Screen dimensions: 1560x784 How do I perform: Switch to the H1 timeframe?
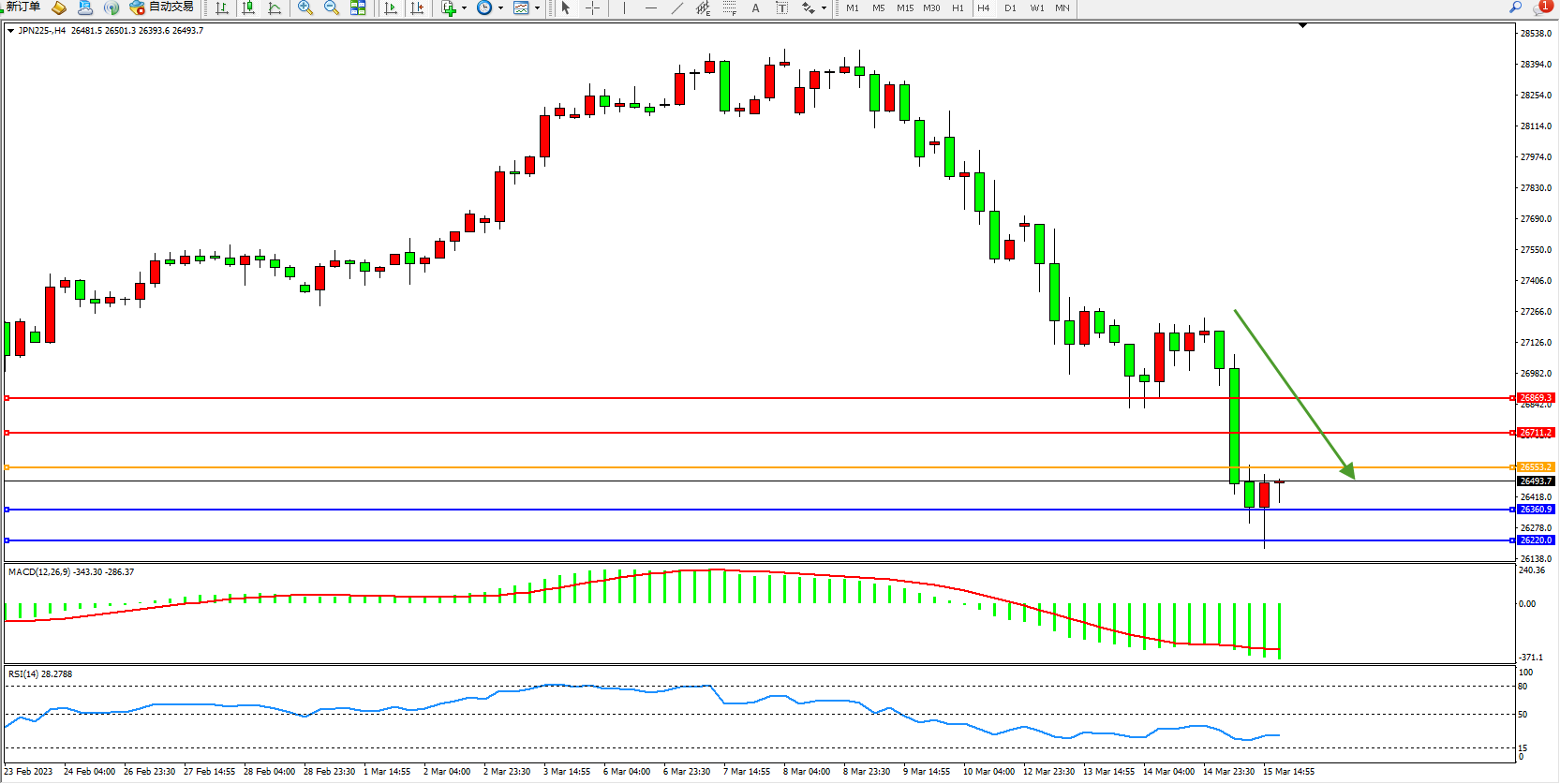958,8
